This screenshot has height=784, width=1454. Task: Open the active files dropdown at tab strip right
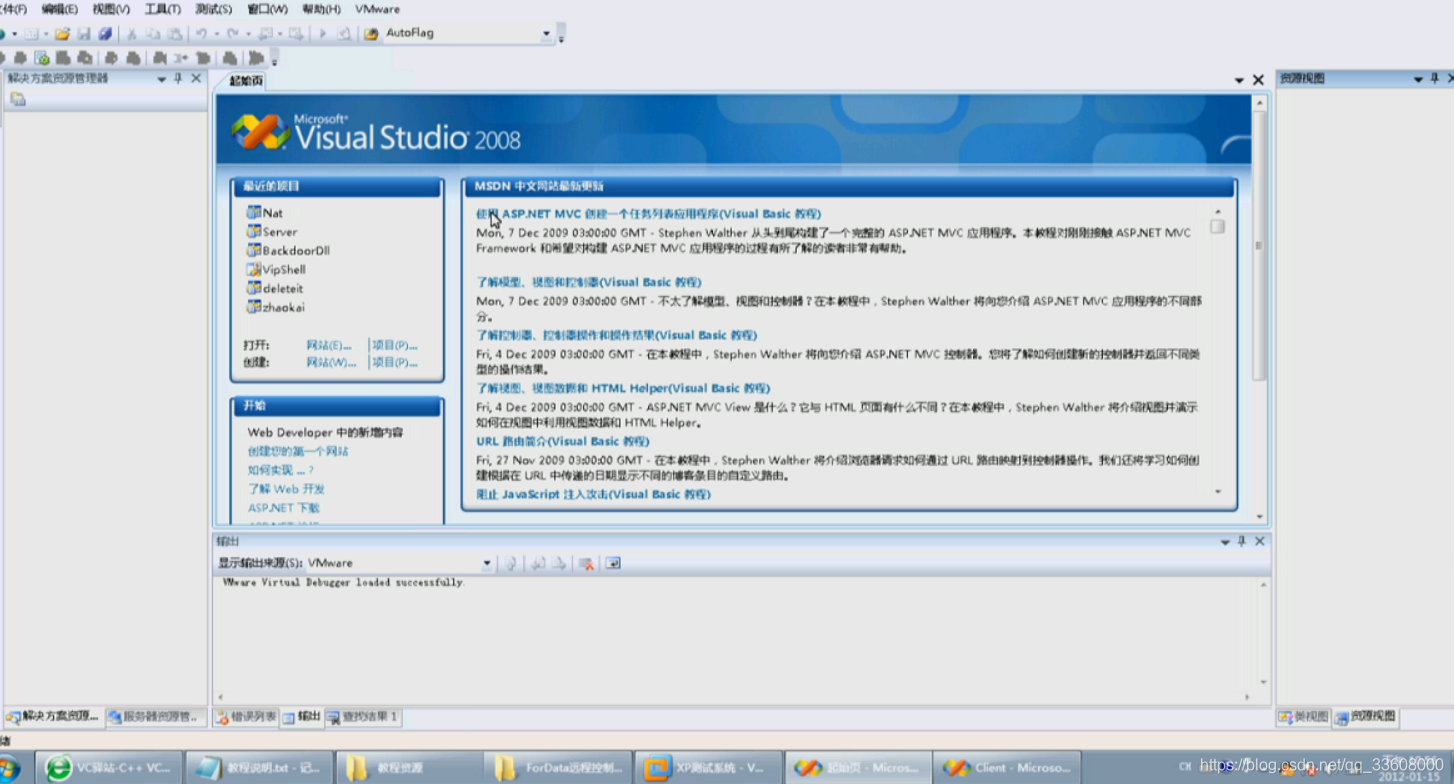1240,80
